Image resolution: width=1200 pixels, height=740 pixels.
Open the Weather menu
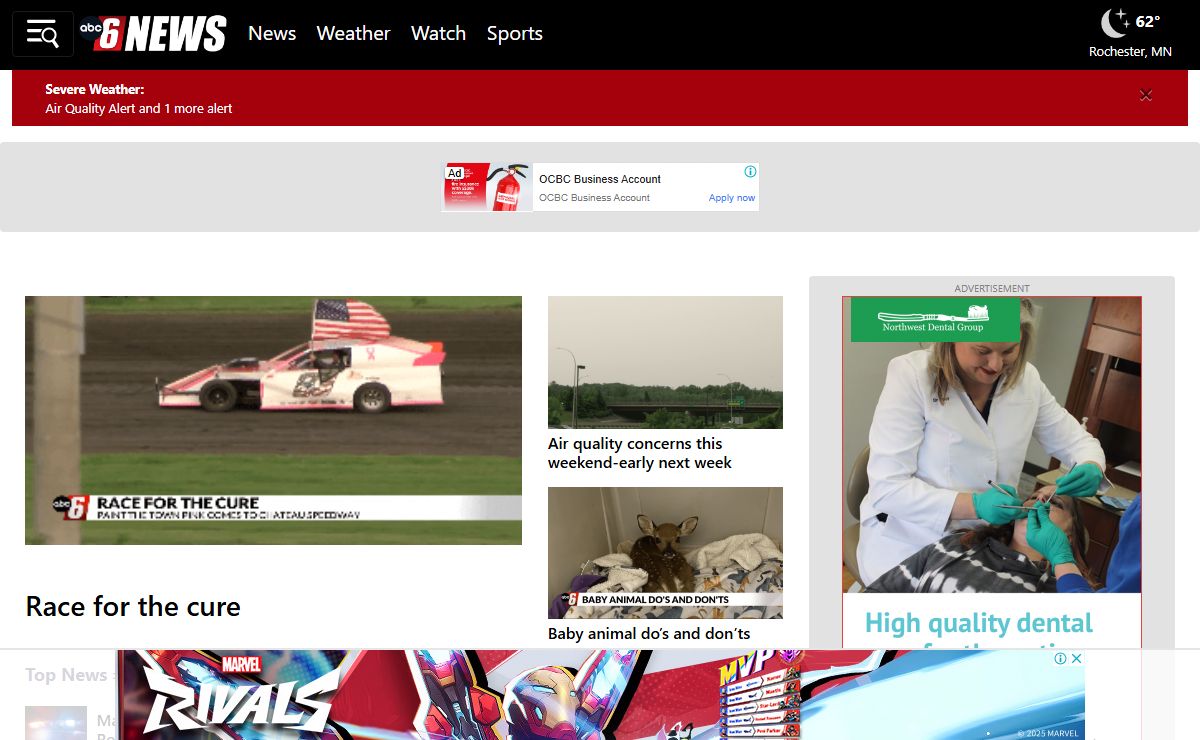[353, 33]
